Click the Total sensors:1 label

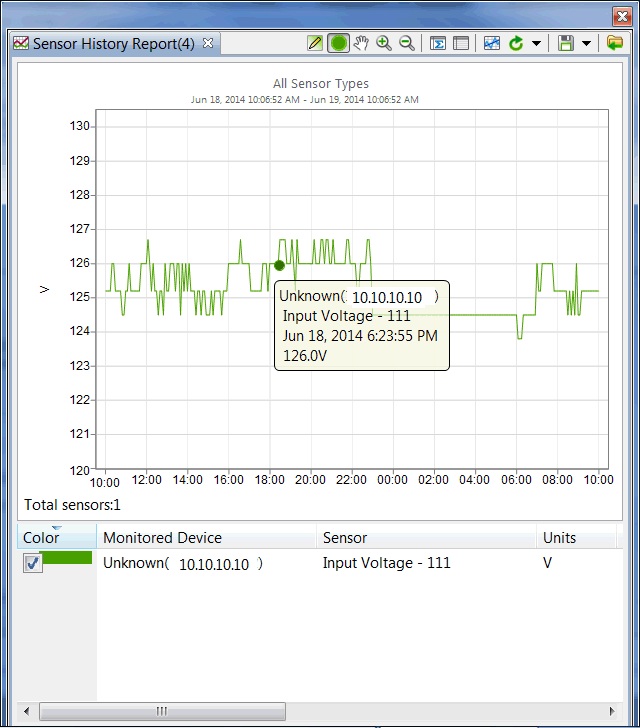72,505
